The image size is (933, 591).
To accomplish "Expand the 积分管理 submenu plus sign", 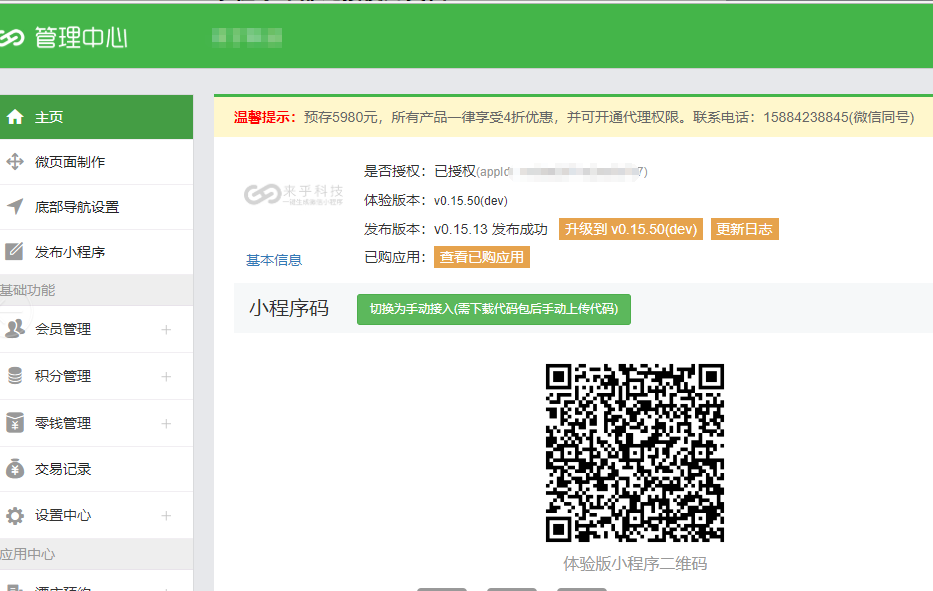I will click(x=166, y=377).
